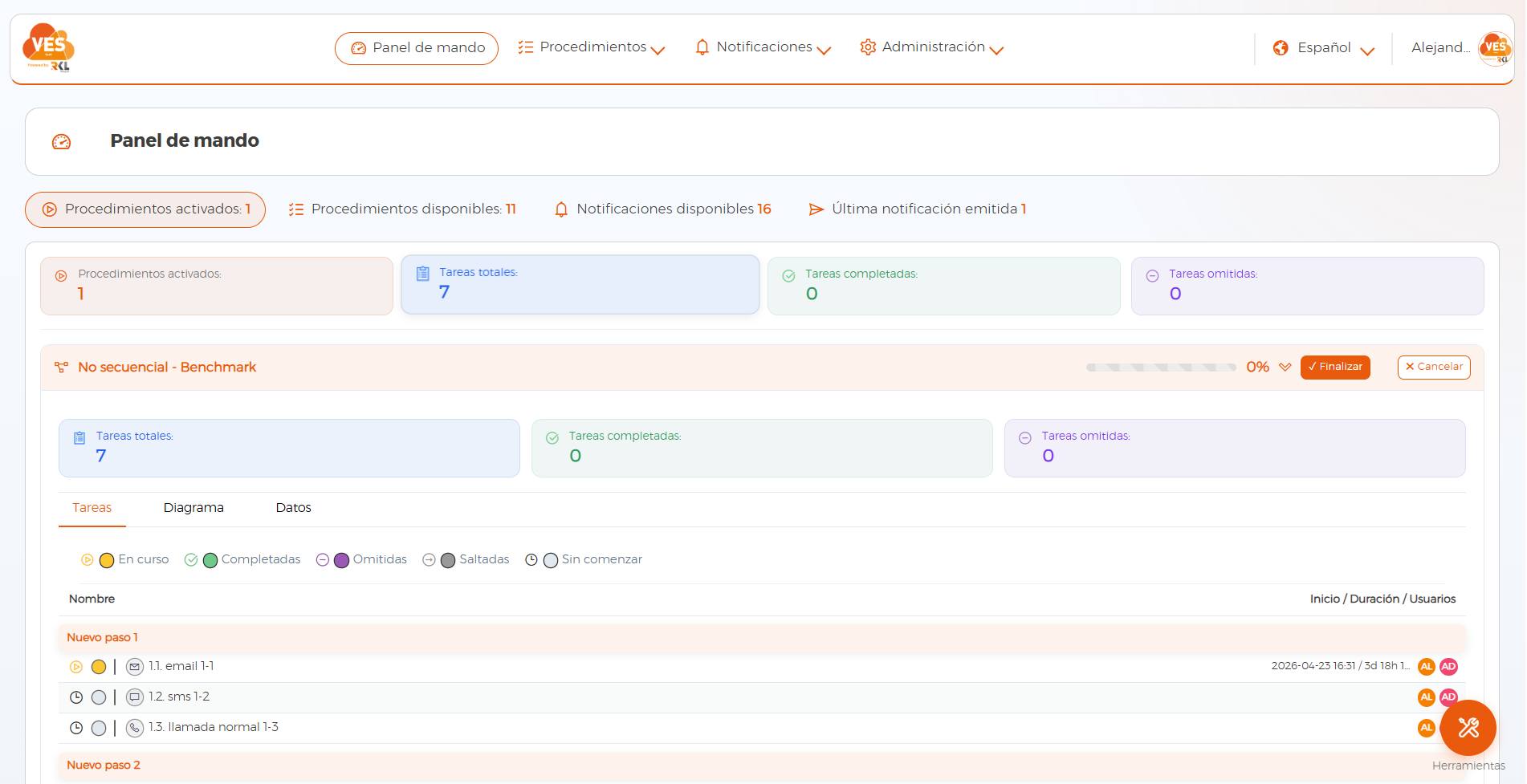Screen dimensions: 1527x784
Task: Click the clock status icon for sms 1-2
Action: (x=76, y=697)
